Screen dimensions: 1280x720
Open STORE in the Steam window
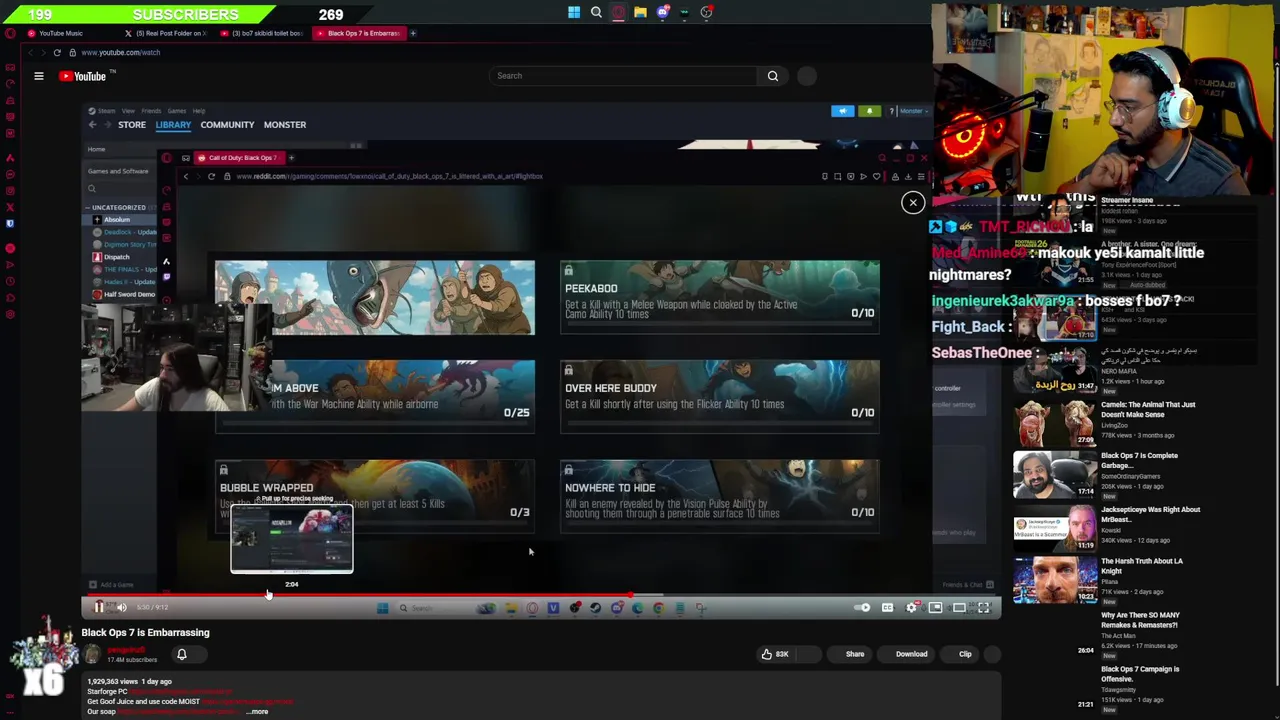[132, 125]
